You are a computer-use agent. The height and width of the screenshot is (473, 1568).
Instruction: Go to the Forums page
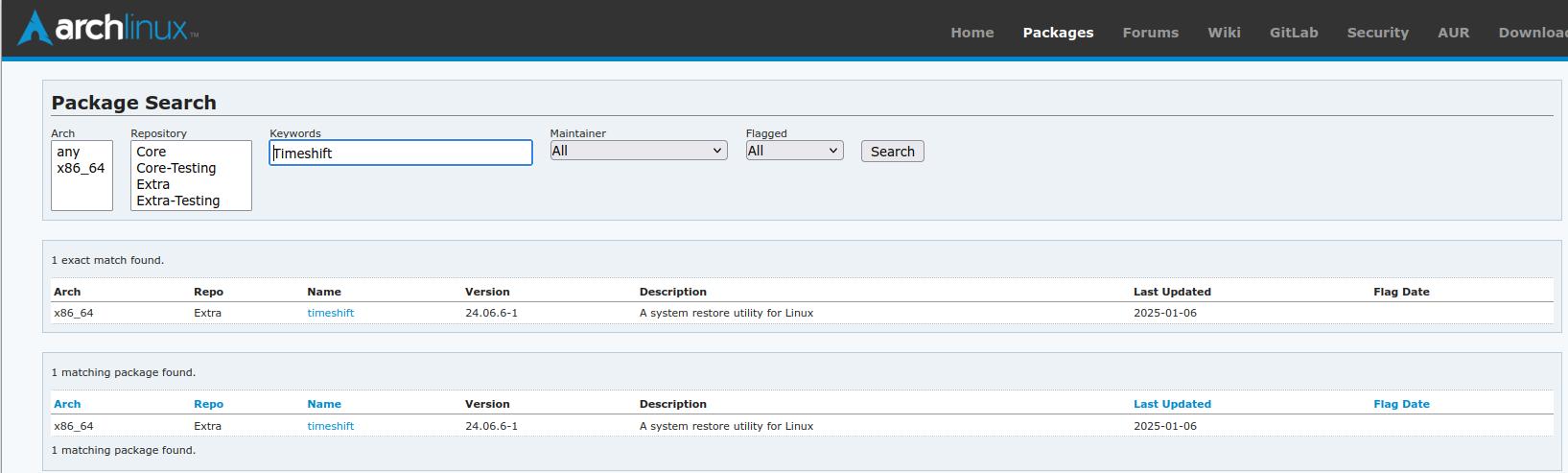click(x=1150, y=33)
